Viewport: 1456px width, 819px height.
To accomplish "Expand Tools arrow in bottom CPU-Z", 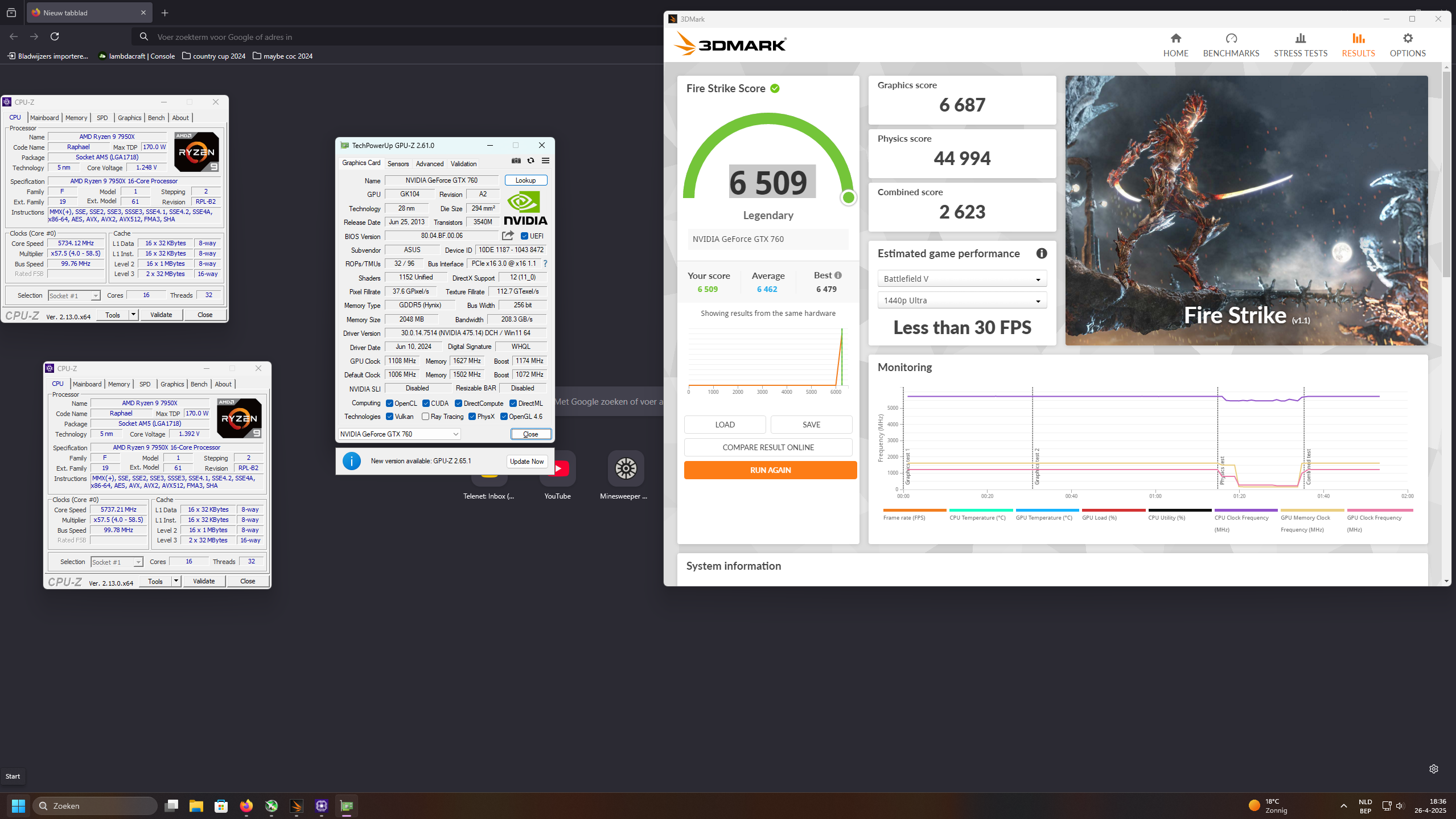I will (176, 581).
